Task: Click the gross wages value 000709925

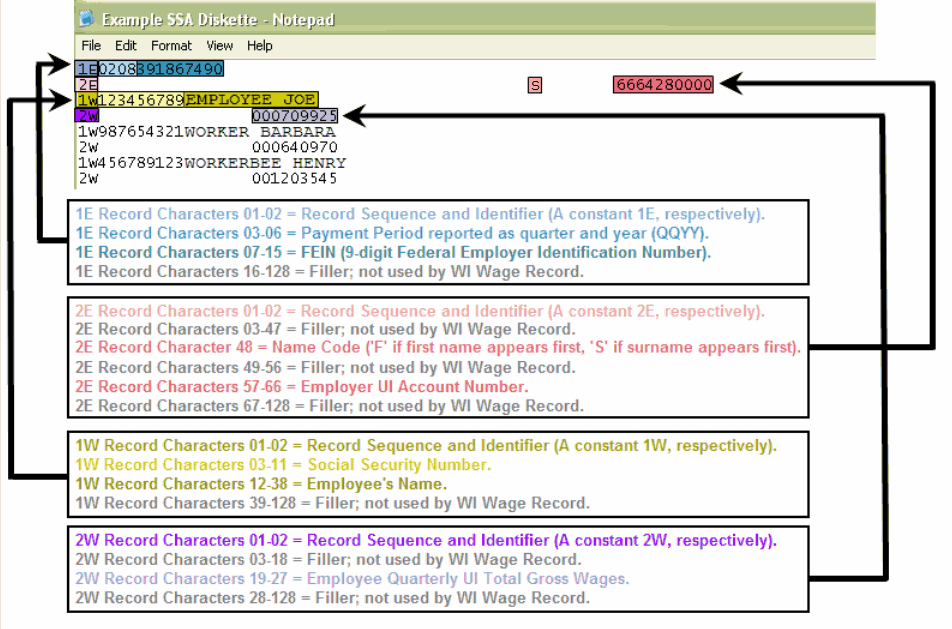Action: click(x=294, y=116)
